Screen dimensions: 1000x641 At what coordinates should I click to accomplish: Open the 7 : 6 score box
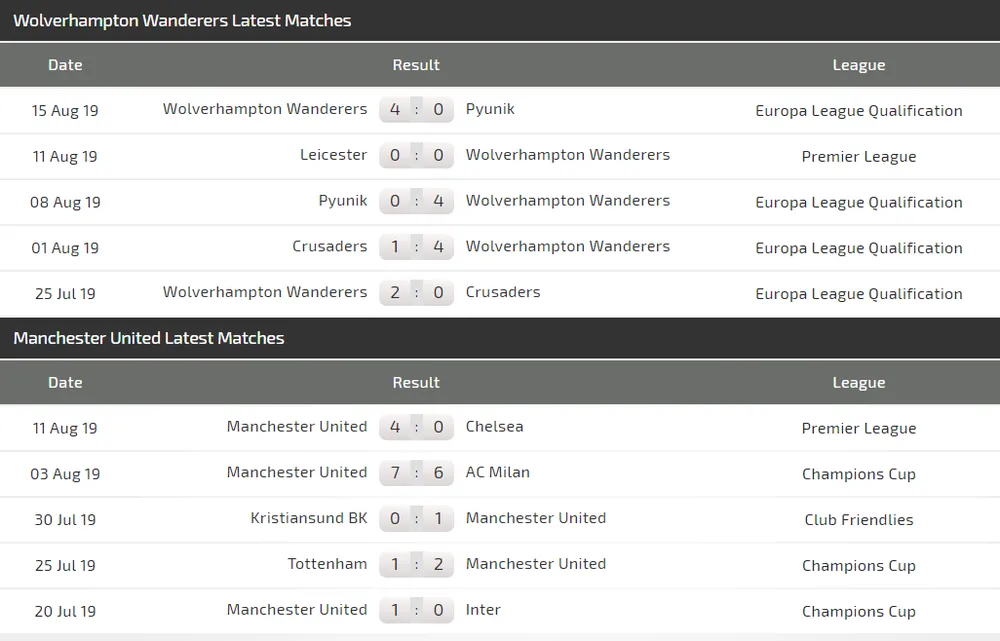click(416, 473)
